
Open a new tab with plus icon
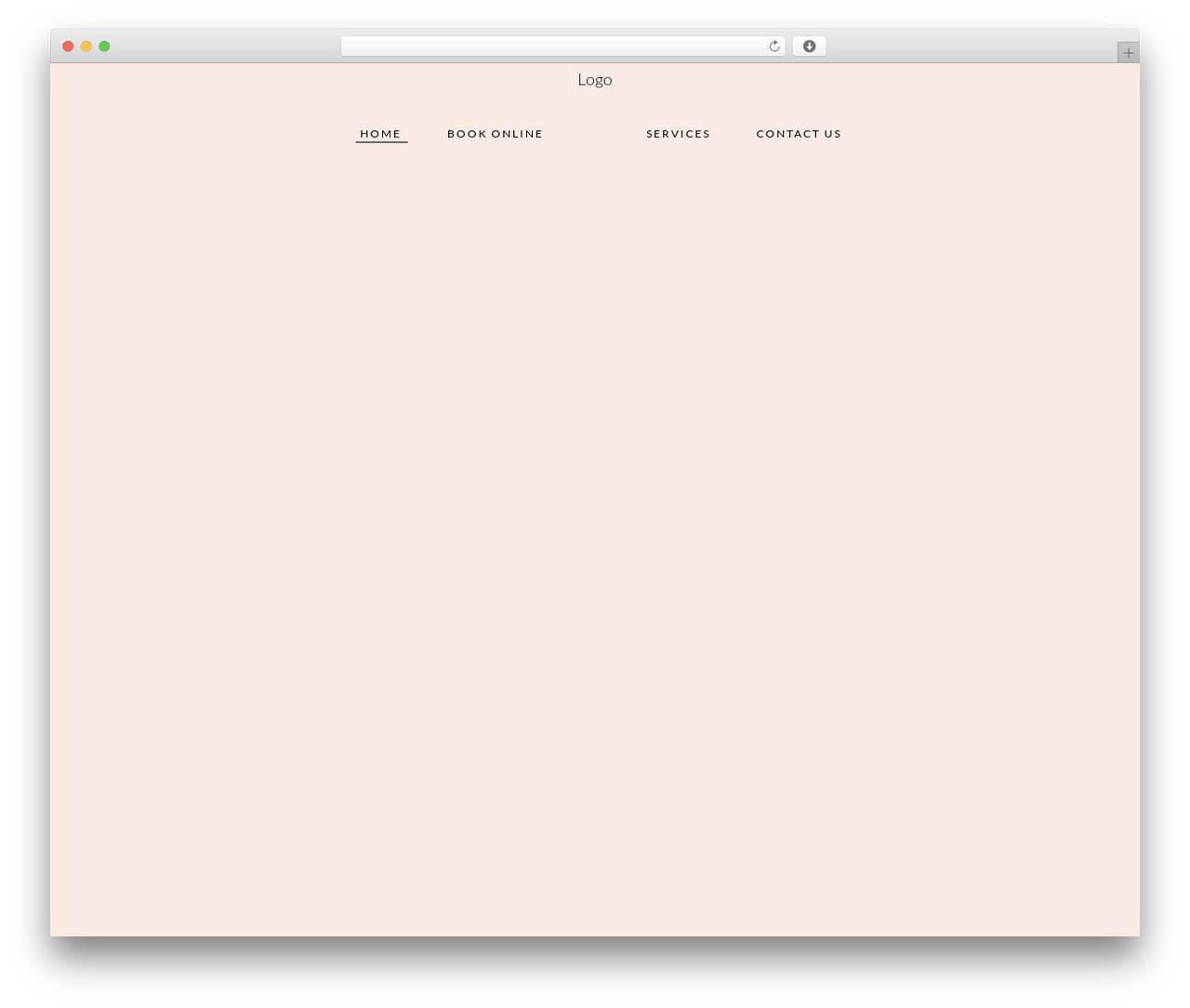tap(1128, 53)
